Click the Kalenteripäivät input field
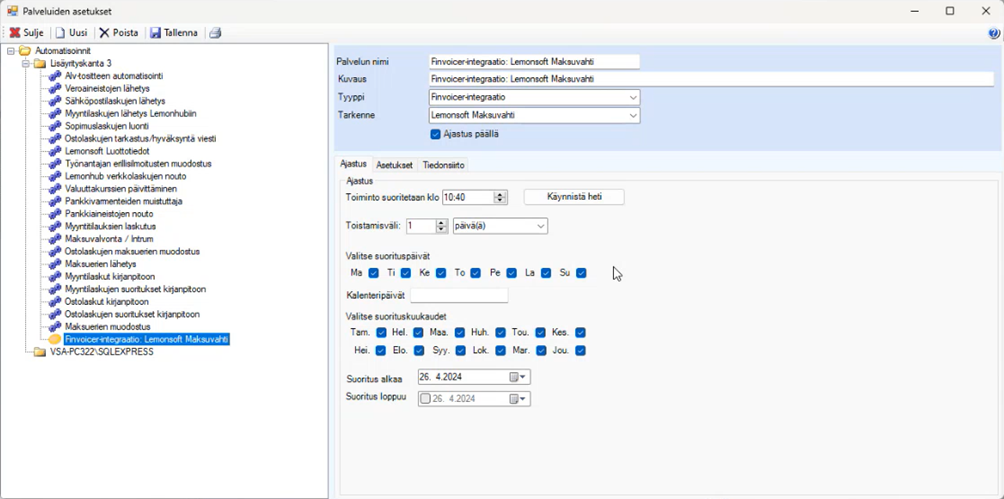The height and width of the screenshot is (499, 1004). [459, 296]
